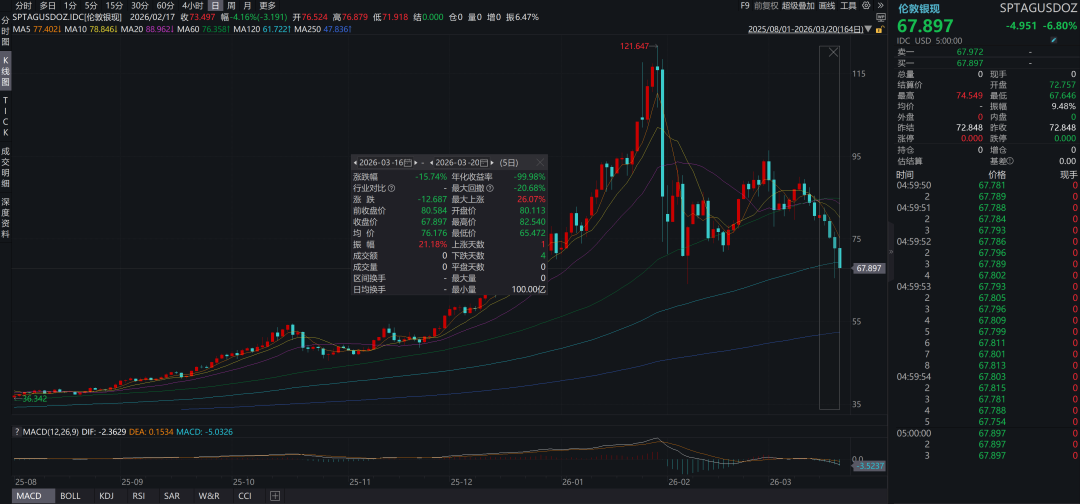
Task: Toggle the orange lock icon beside date range
Action: (878, 29)
